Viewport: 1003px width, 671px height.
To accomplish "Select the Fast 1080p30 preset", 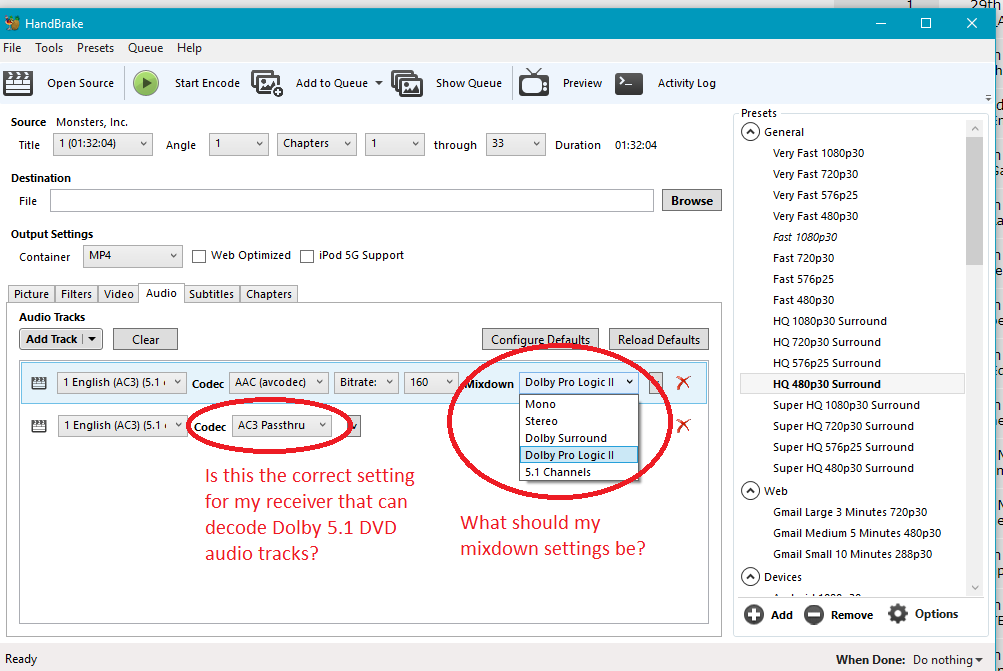I will (805, 237).
